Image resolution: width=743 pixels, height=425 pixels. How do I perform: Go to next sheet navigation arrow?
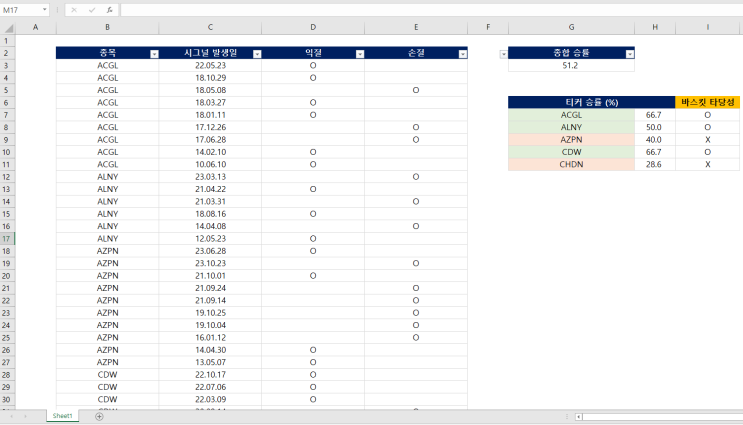tap(25, 416)
